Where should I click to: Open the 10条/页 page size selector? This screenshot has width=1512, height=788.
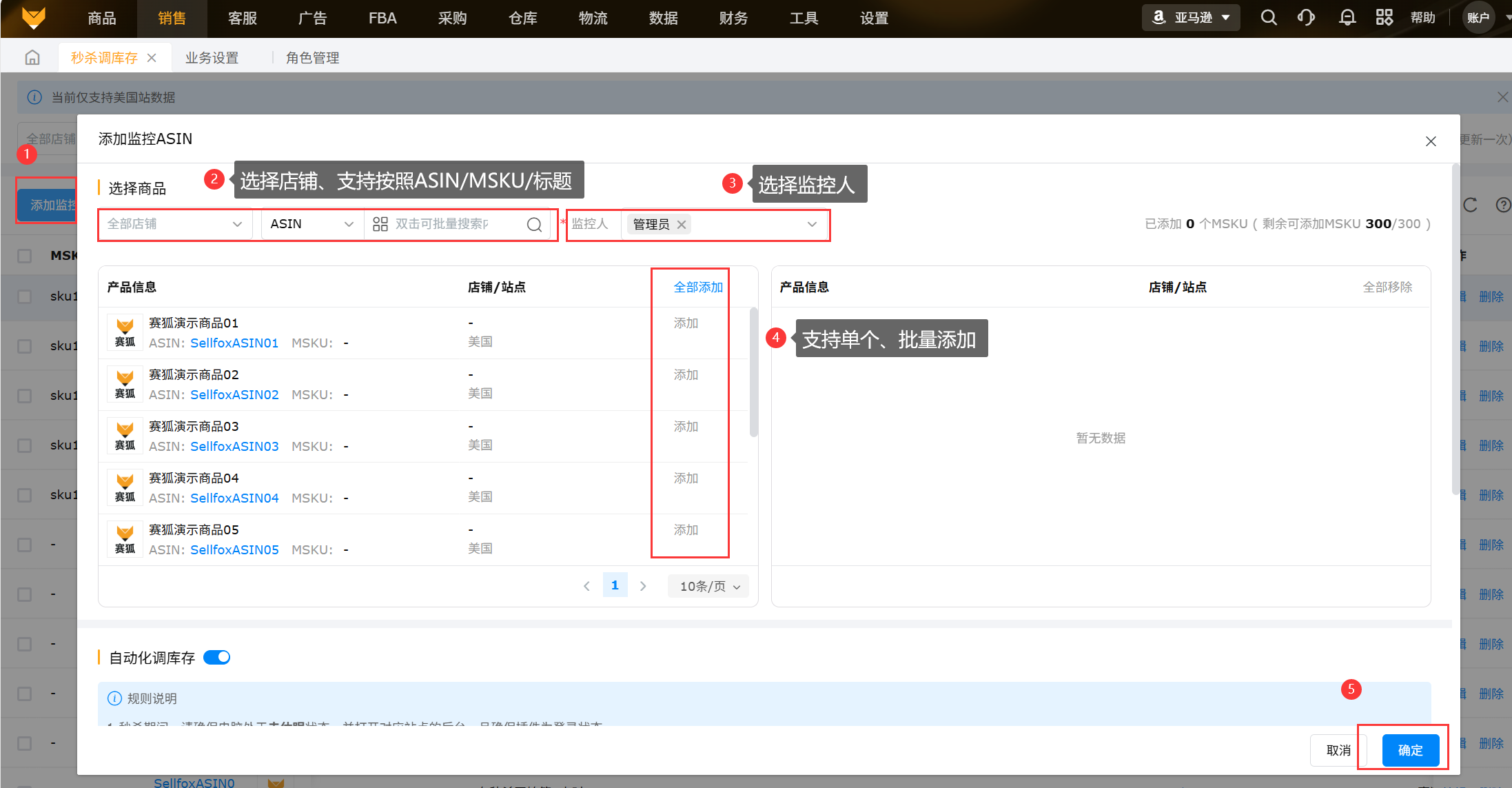click(709, 587)
